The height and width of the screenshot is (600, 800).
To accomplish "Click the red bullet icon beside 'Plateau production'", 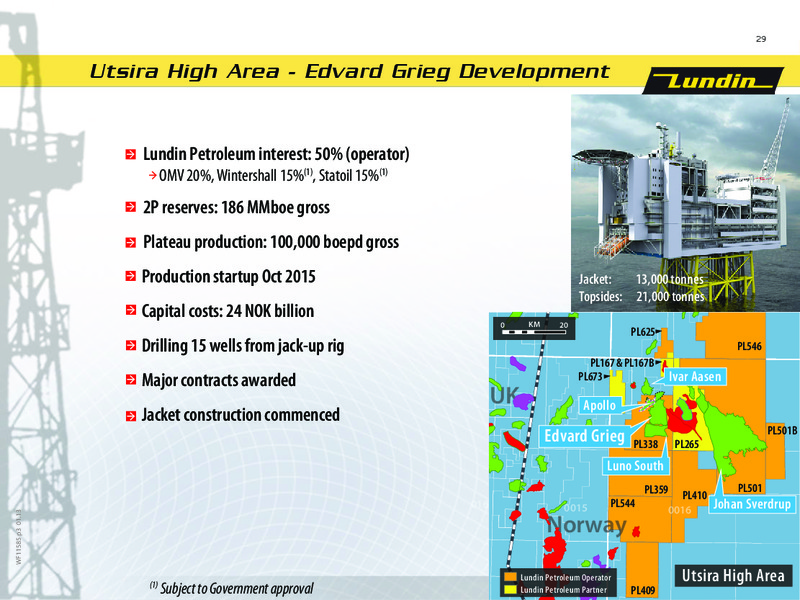I will pos(131,242).
